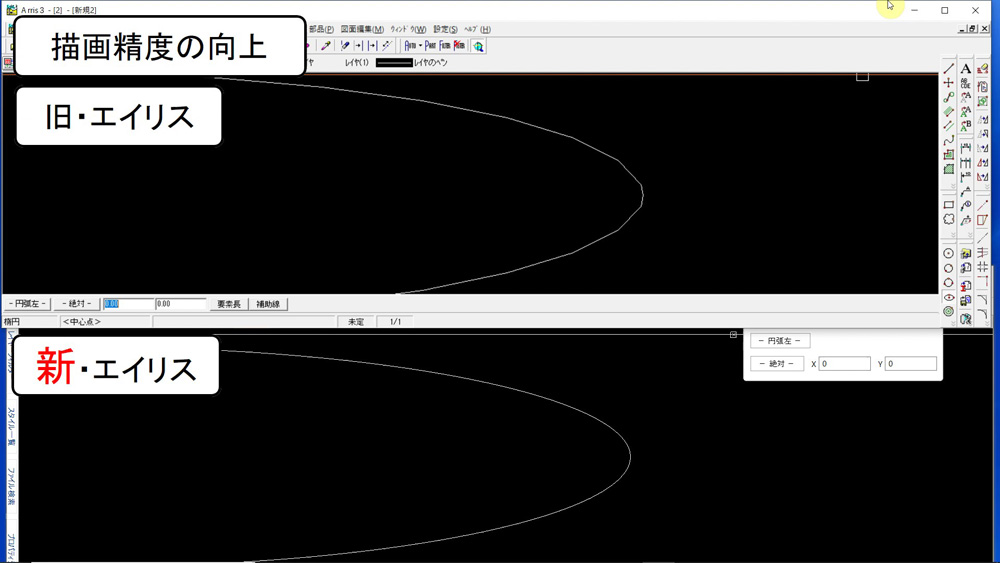The image size is (1000, 563).
Task: Toggle 円弧左 in the new floating panel
Action: tap(780, 341)
